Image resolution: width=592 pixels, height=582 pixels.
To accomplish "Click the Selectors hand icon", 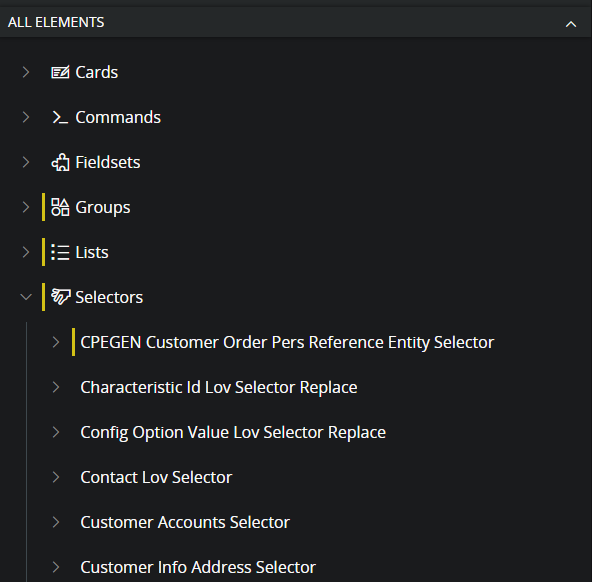I will coord(61,297).
